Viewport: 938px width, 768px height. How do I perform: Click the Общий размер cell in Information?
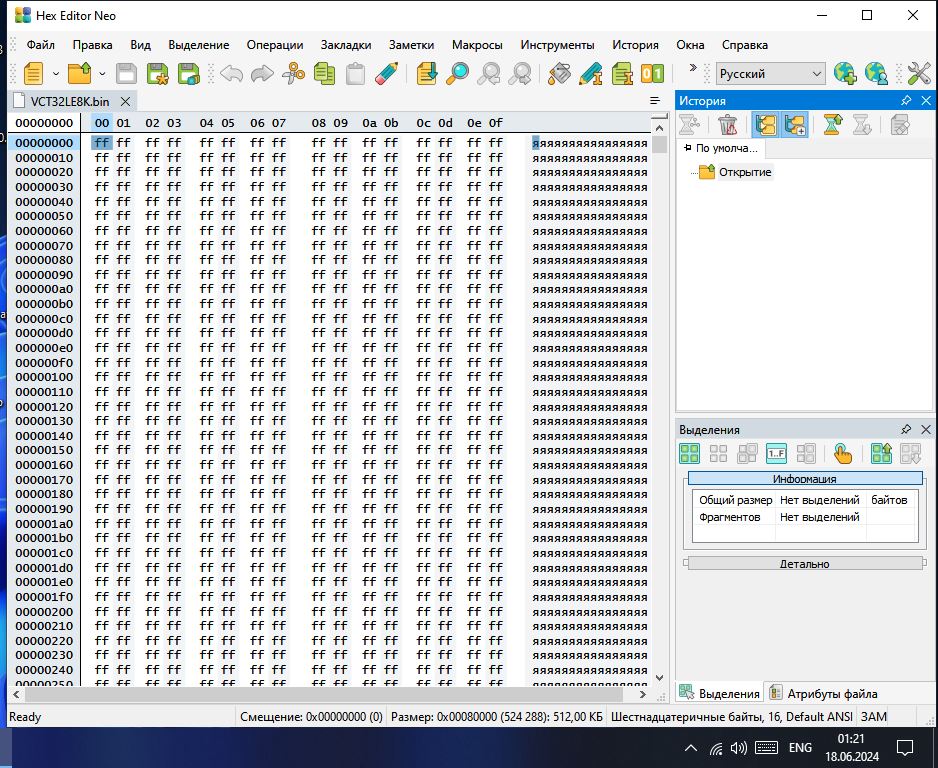[735, 499]
